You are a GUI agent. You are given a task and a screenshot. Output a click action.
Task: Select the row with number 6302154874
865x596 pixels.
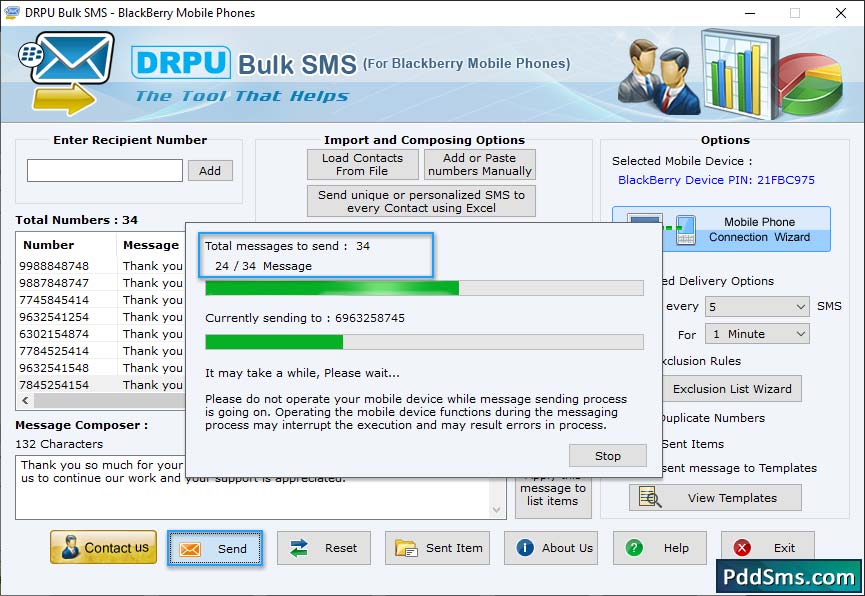tap(101, 334)
